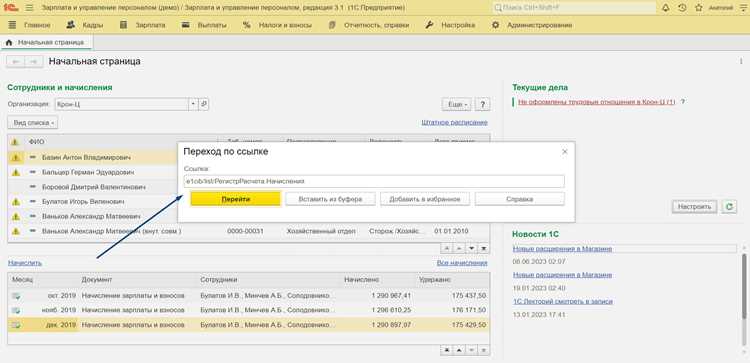Viewport: 750px width, 363px height.
Task: Click the forward navigation arrow
Action: click(x=33, y=62)
